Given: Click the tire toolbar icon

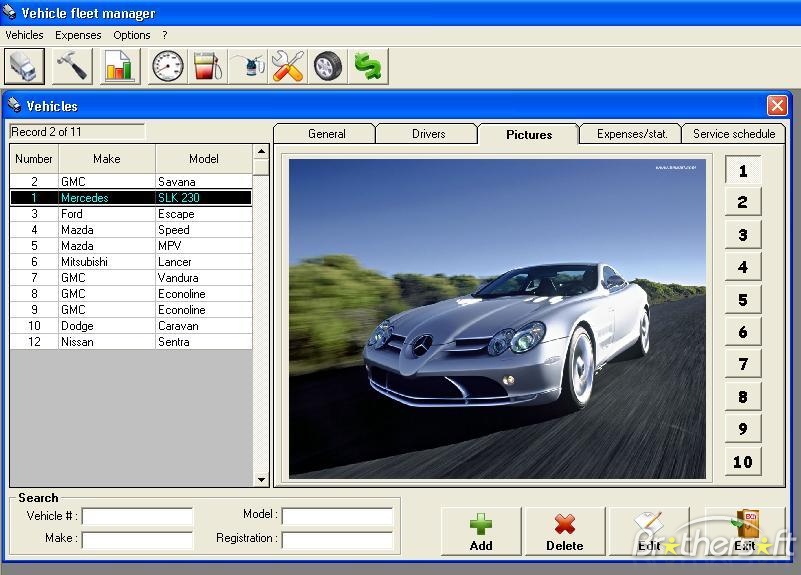Looking at the screenshot, I should [x=327, y=66].
